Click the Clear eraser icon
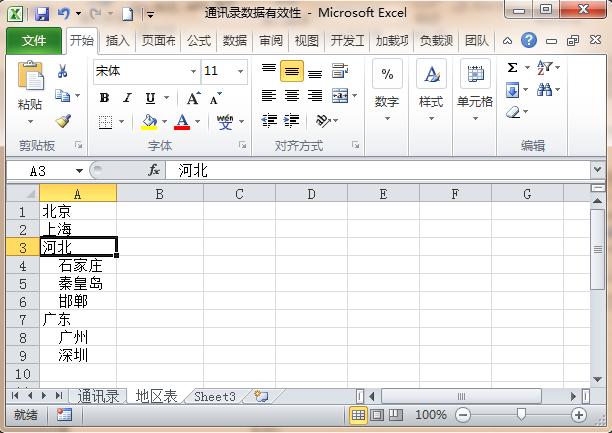 (x=513, y=112)
